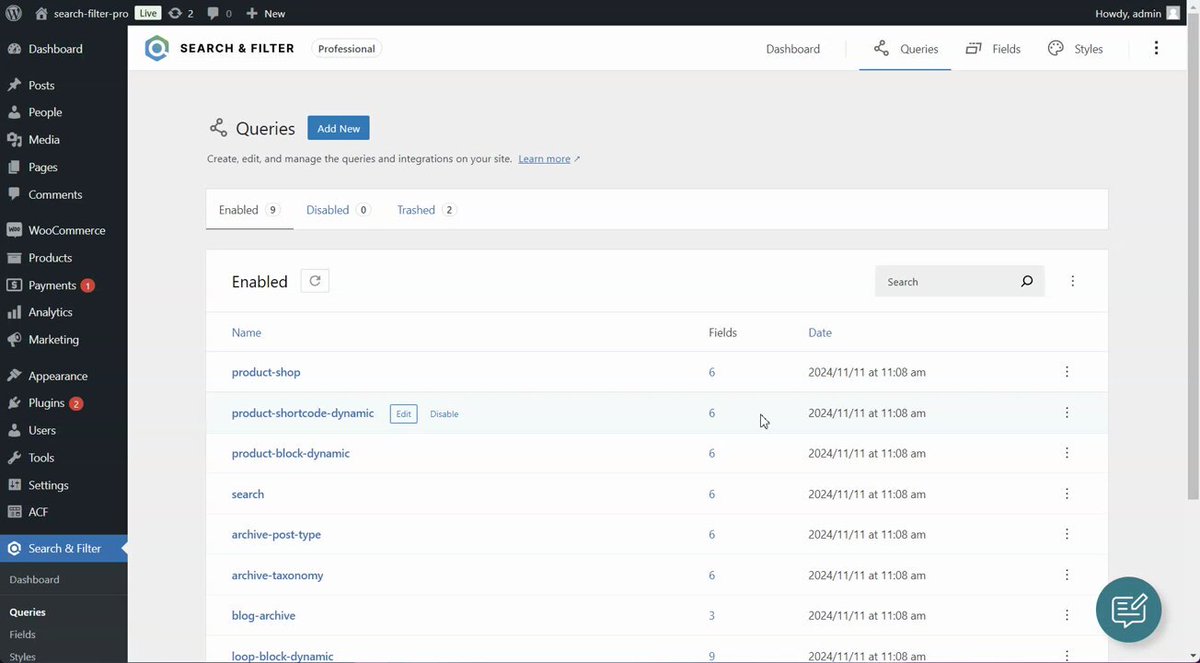1200x663 pixels.
Task: Click the WordPress logo in admin bar
Action: 14,13
